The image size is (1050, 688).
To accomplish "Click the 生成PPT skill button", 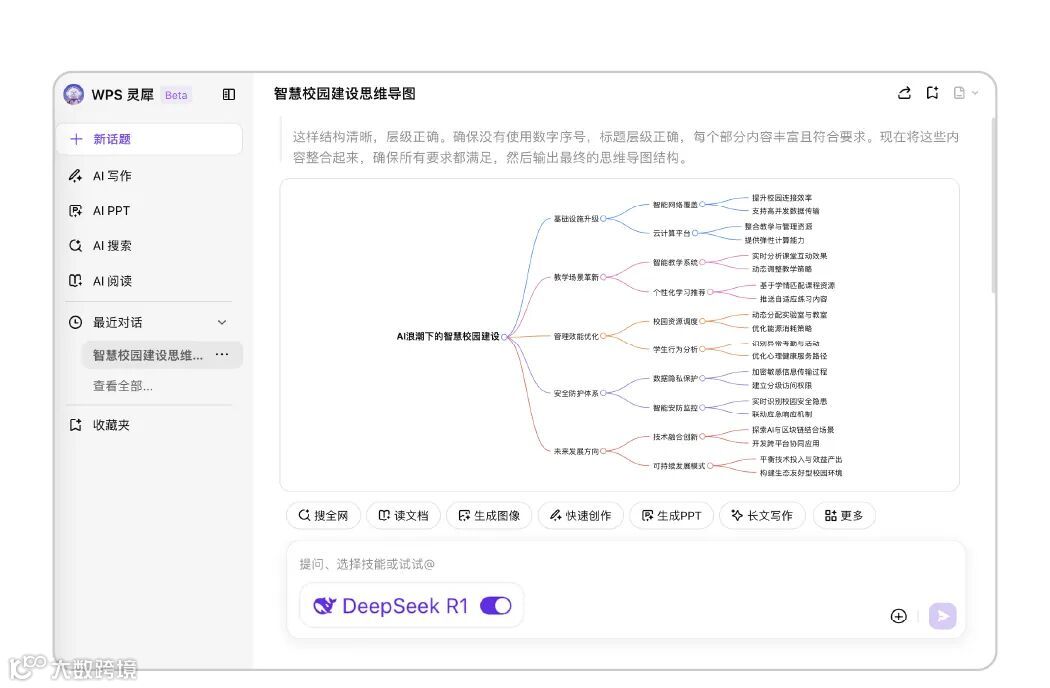I will coord(671,515).
